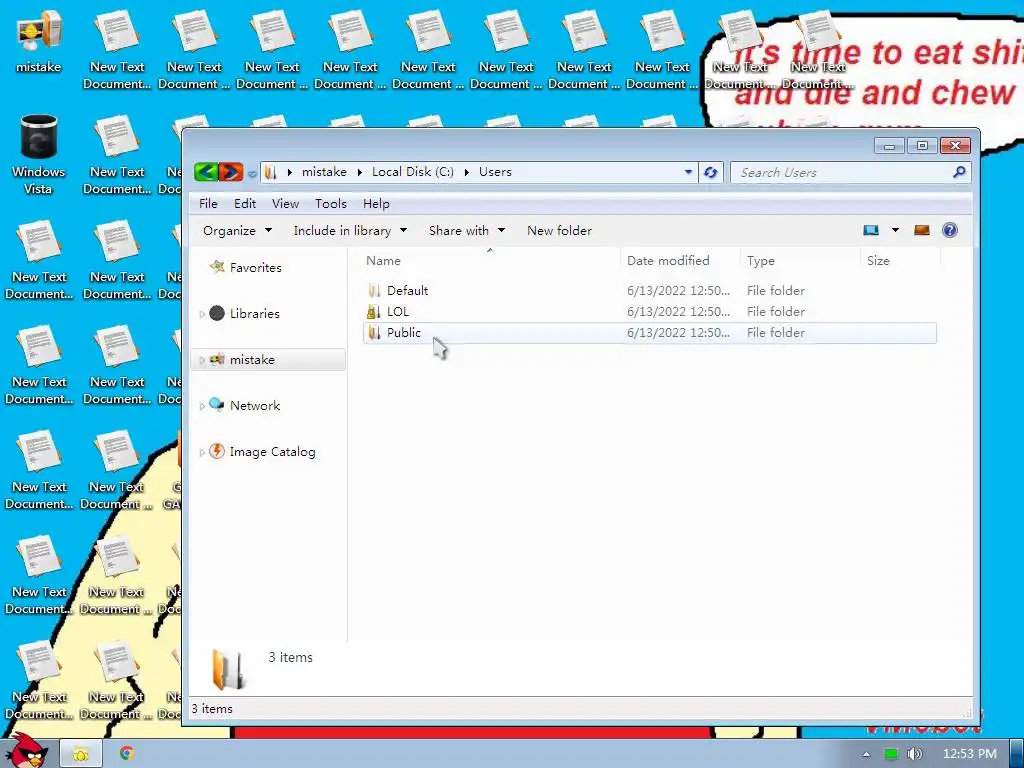Open the File menu
This screenshot has width=1024, height=768.
[x=208, y=204]
